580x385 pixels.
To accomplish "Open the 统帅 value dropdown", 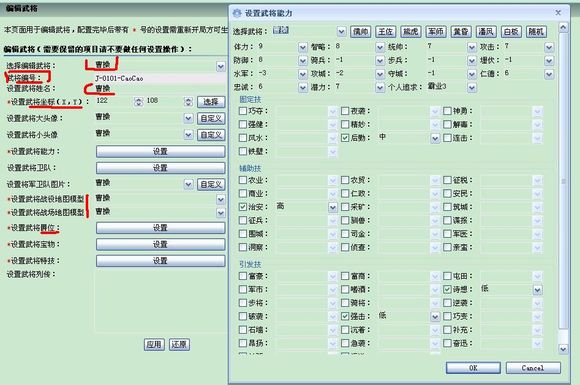I will pos(472,47).
